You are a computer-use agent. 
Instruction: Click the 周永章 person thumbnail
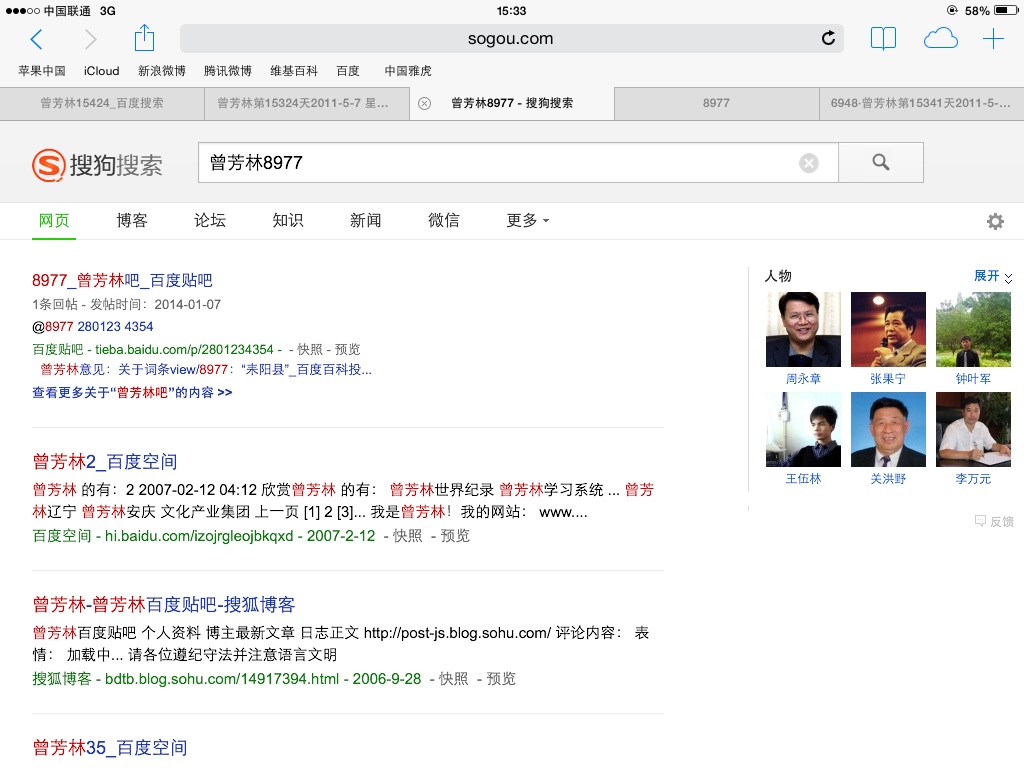803,329
